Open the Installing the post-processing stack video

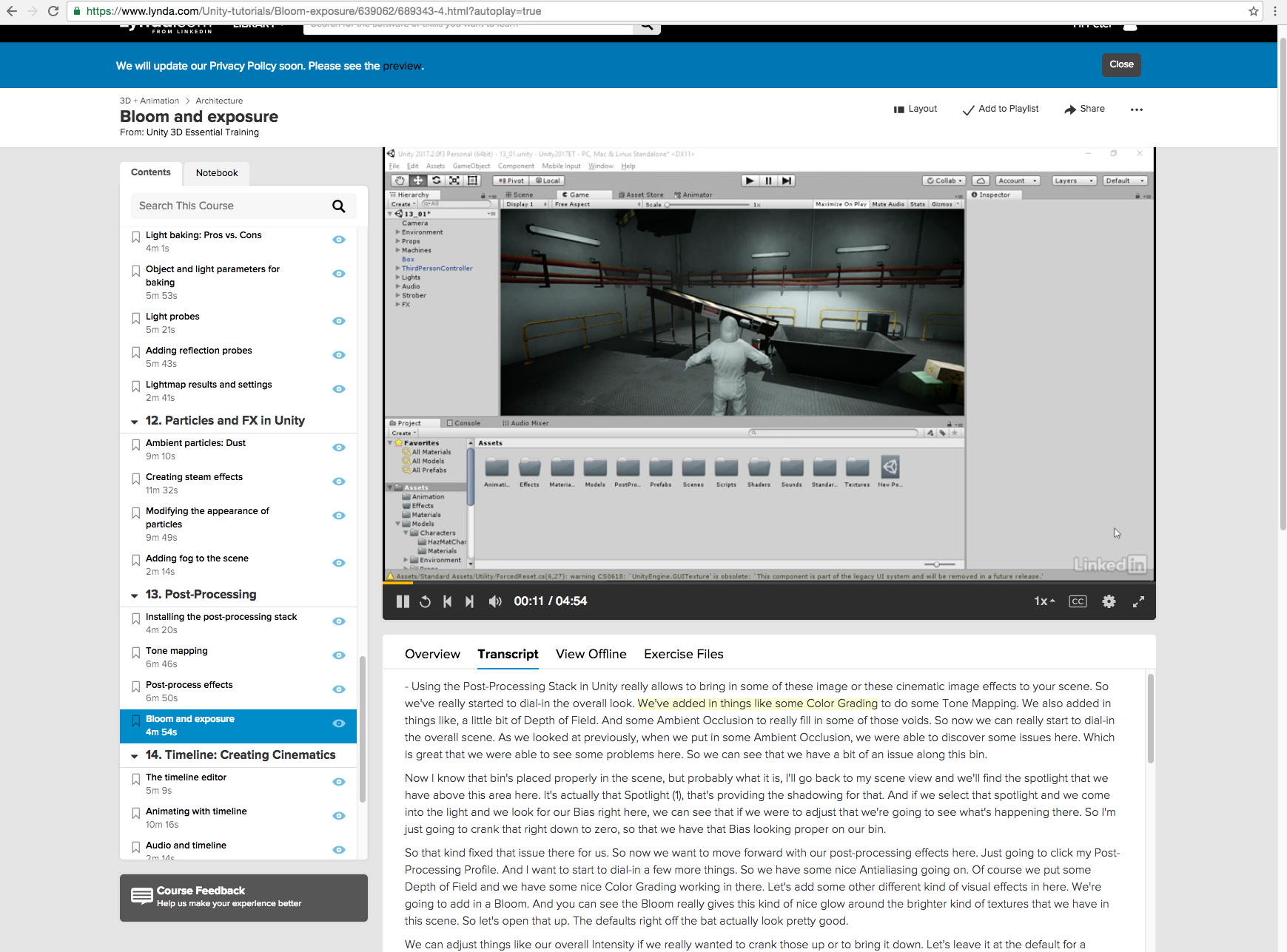point(221,617)
